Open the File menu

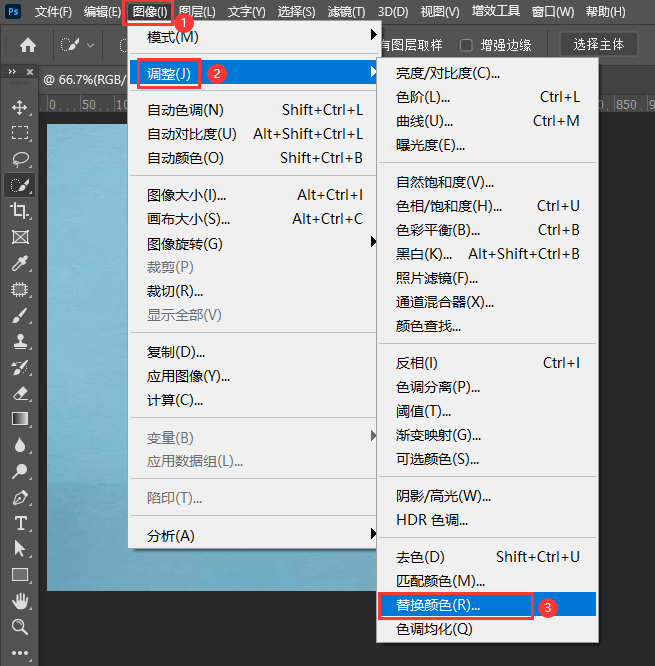click(x=53, y=11)
